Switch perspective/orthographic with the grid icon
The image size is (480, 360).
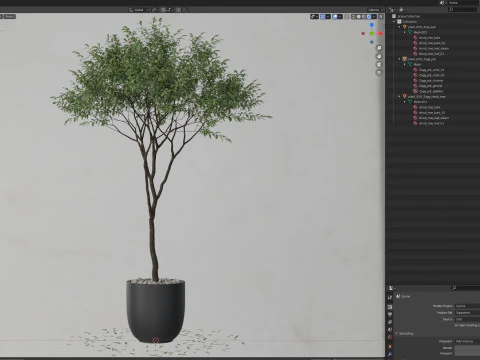[379, 72]
